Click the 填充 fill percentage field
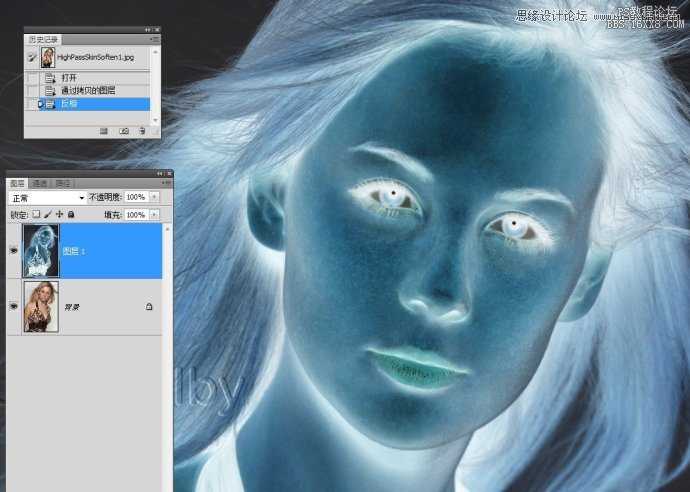The height and width of the screenshot is (492, 690). [x=134, y=215]
